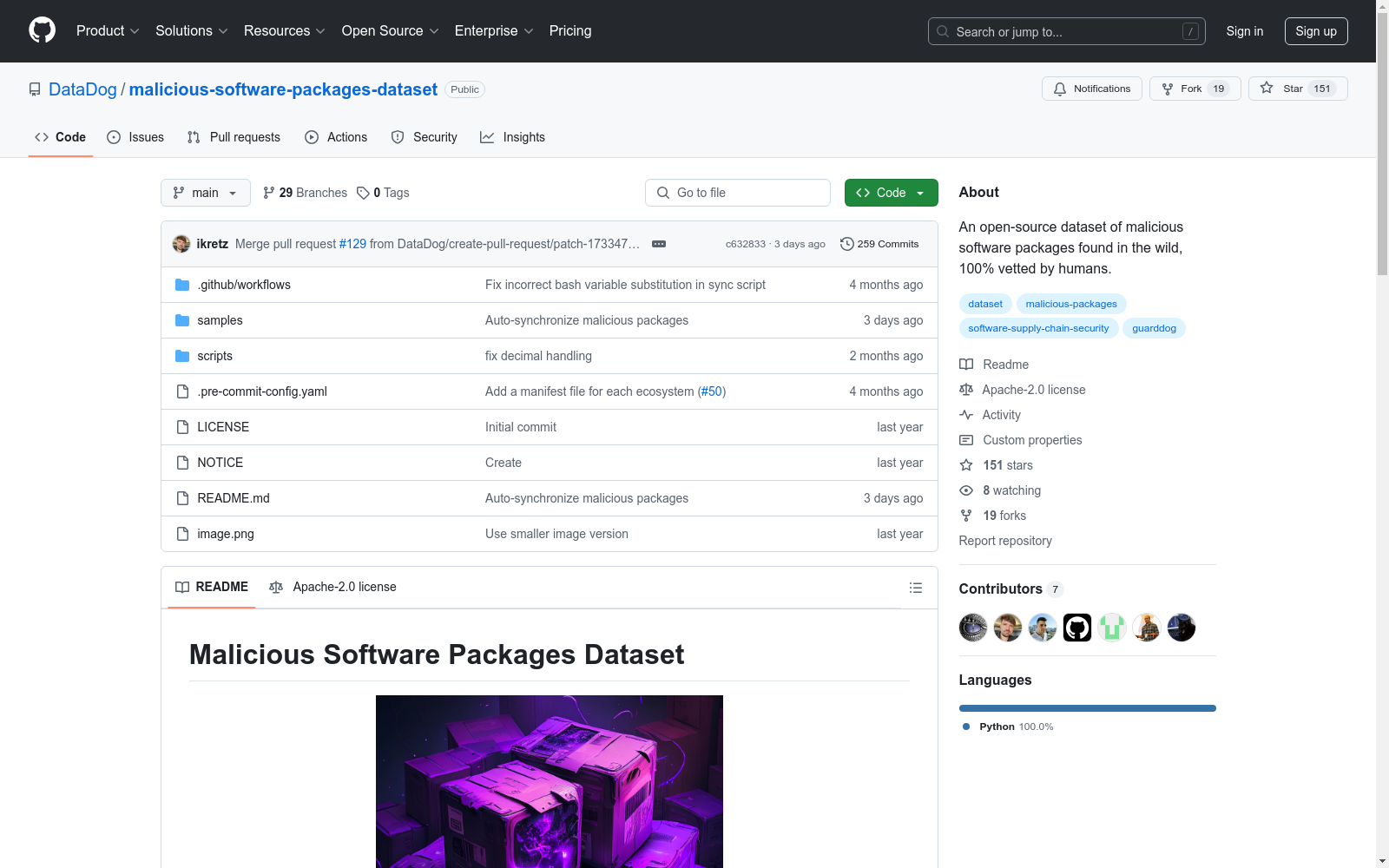Click the book icon beside Readme

tap(966, 365)
